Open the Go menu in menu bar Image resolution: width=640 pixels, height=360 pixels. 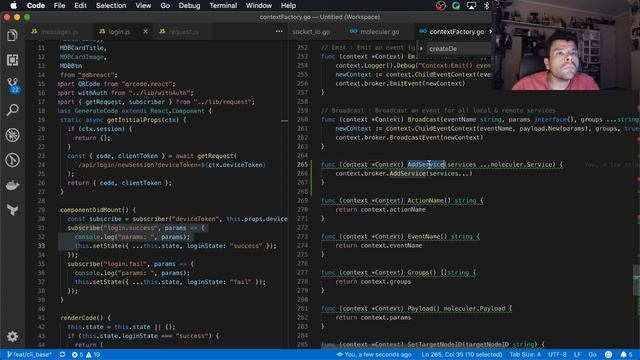point(165,6)
